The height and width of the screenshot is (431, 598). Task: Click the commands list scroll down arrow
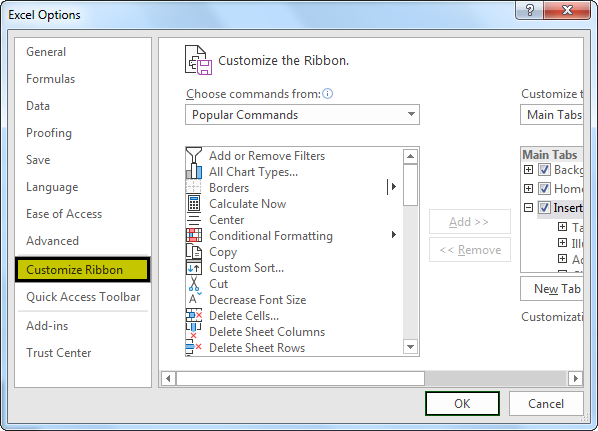click(410, 347)
